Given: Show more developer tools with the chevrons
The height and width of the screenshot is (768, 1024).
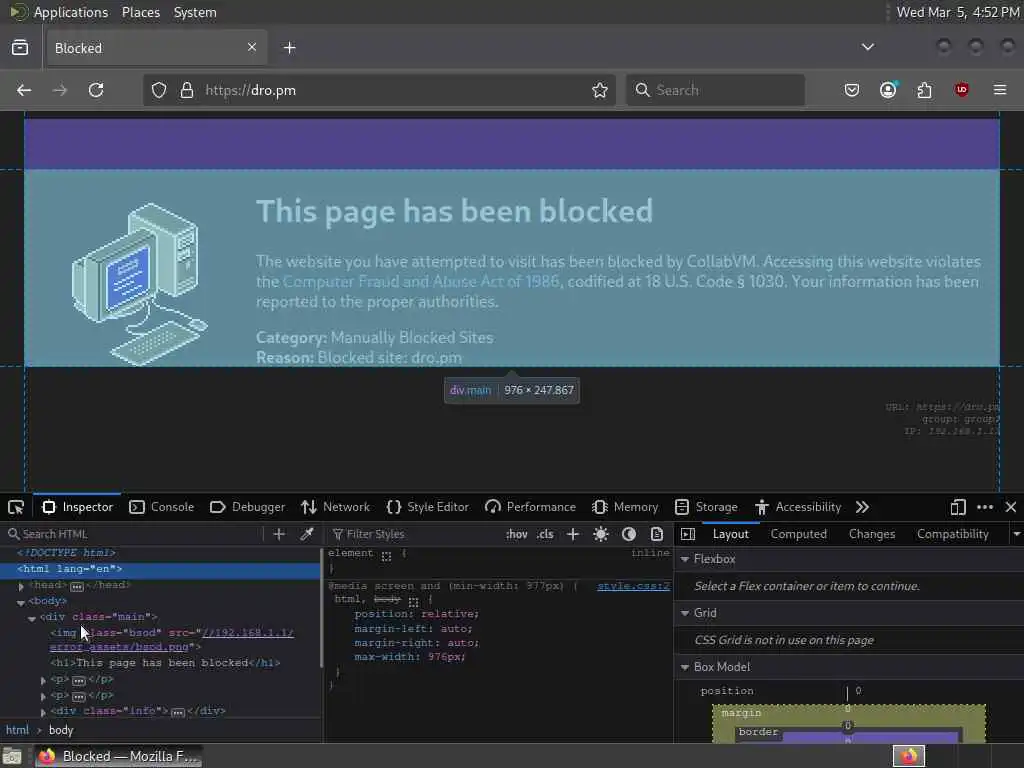Looking at the screenshot, I should (862, 507).
